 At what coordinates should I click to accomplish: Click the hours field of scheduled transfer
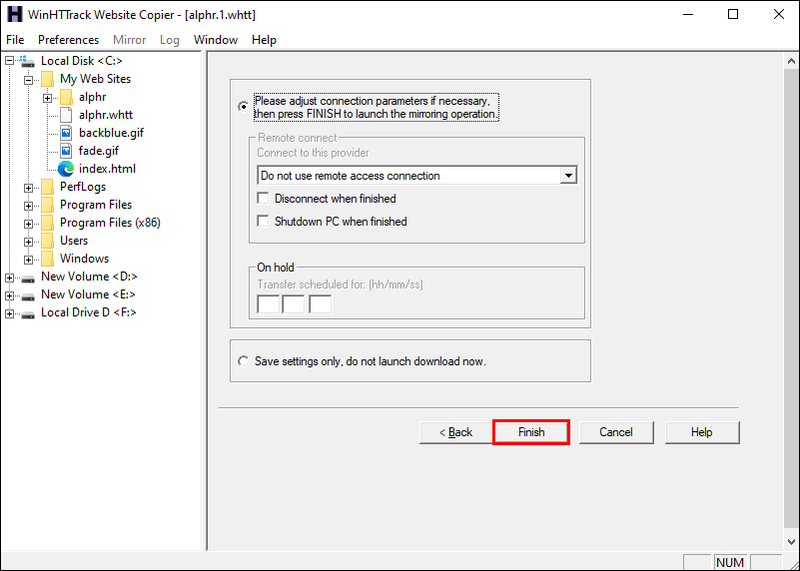click(268, 304)
